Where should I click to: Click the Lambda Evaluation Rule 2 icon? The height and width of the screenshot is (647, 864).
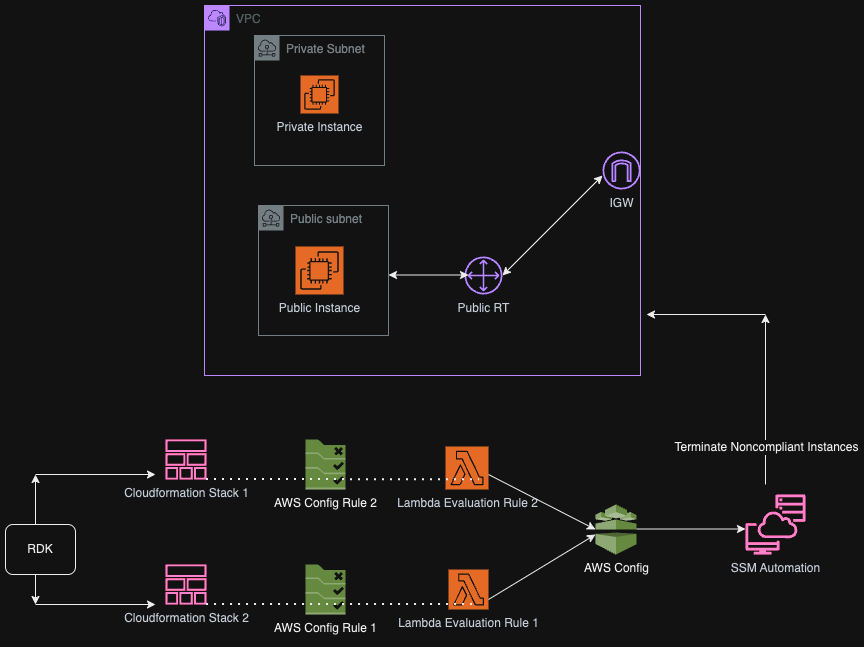(x=467, y=467)
